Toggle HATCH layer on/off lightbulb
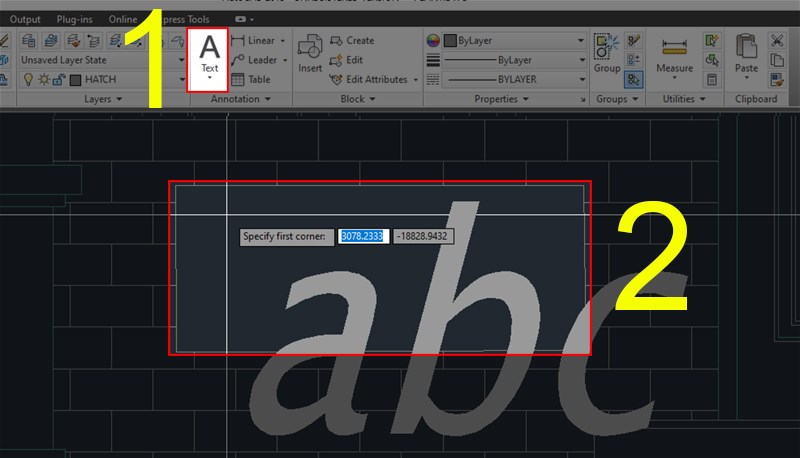The height and width of the screenshot is (458, 800). tap(29, 80)
